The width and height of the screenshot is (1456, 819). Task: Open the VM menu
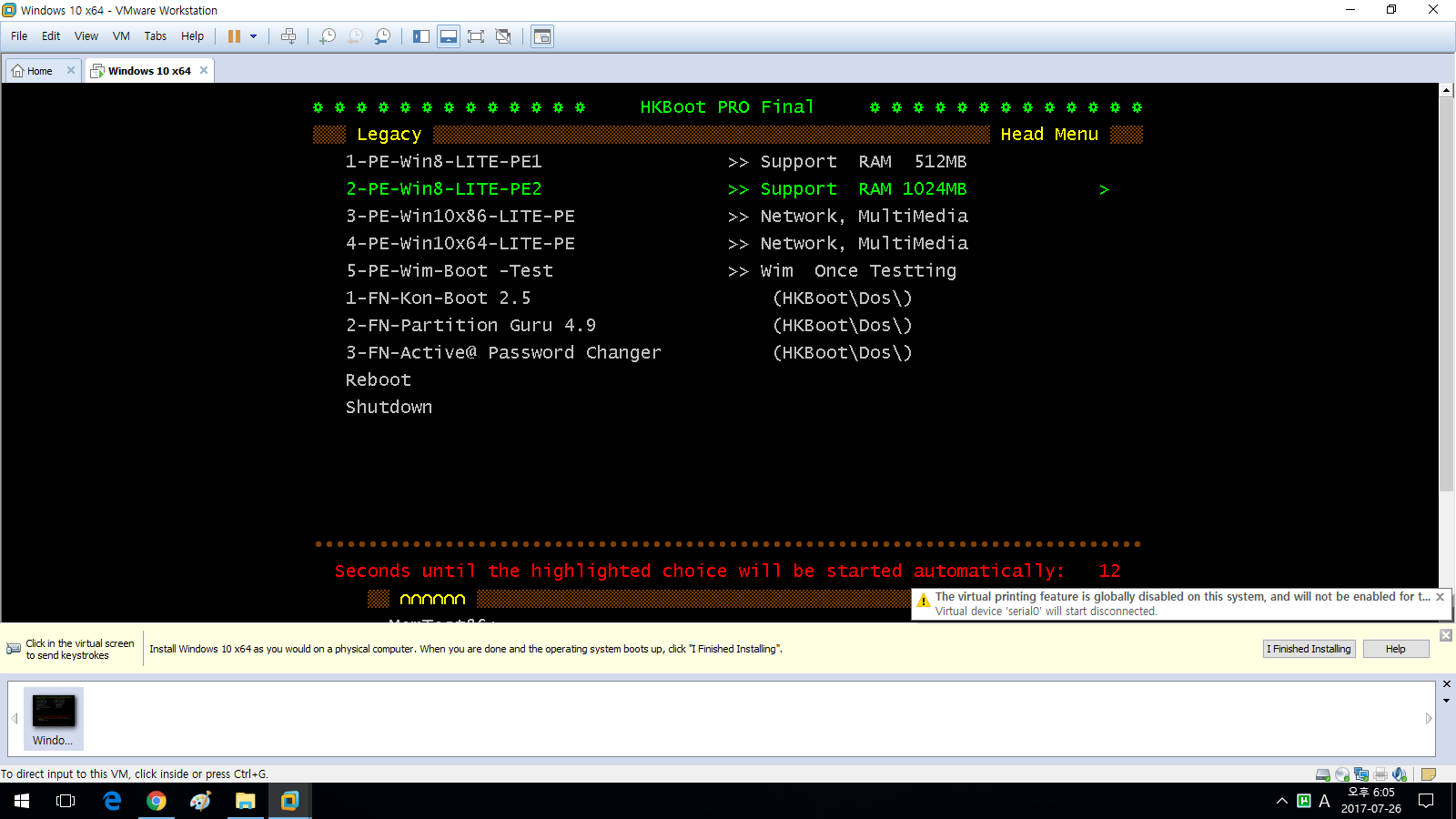coord(121,36)
